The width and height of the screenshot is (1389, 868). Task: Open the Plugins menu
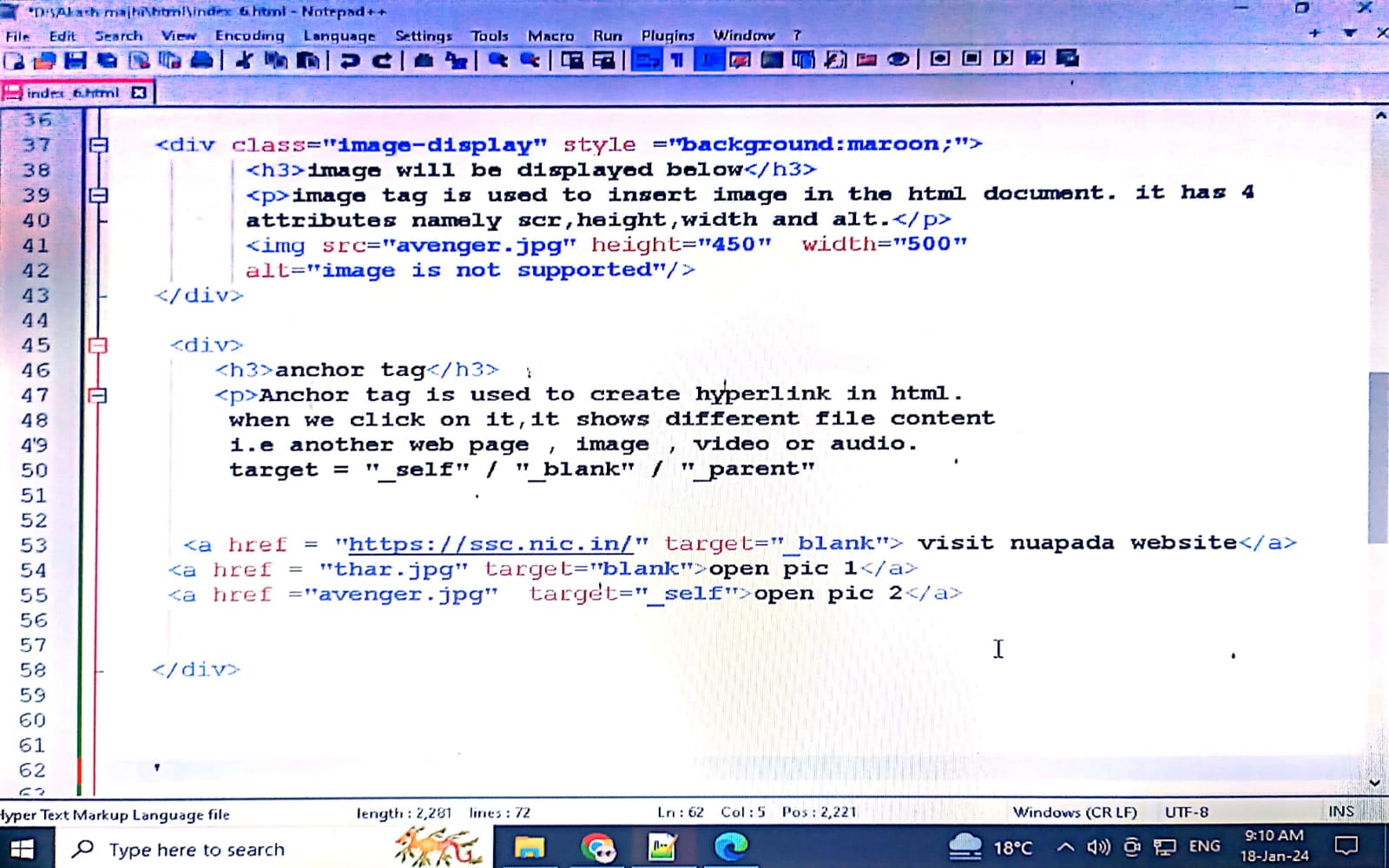(667, 36)
